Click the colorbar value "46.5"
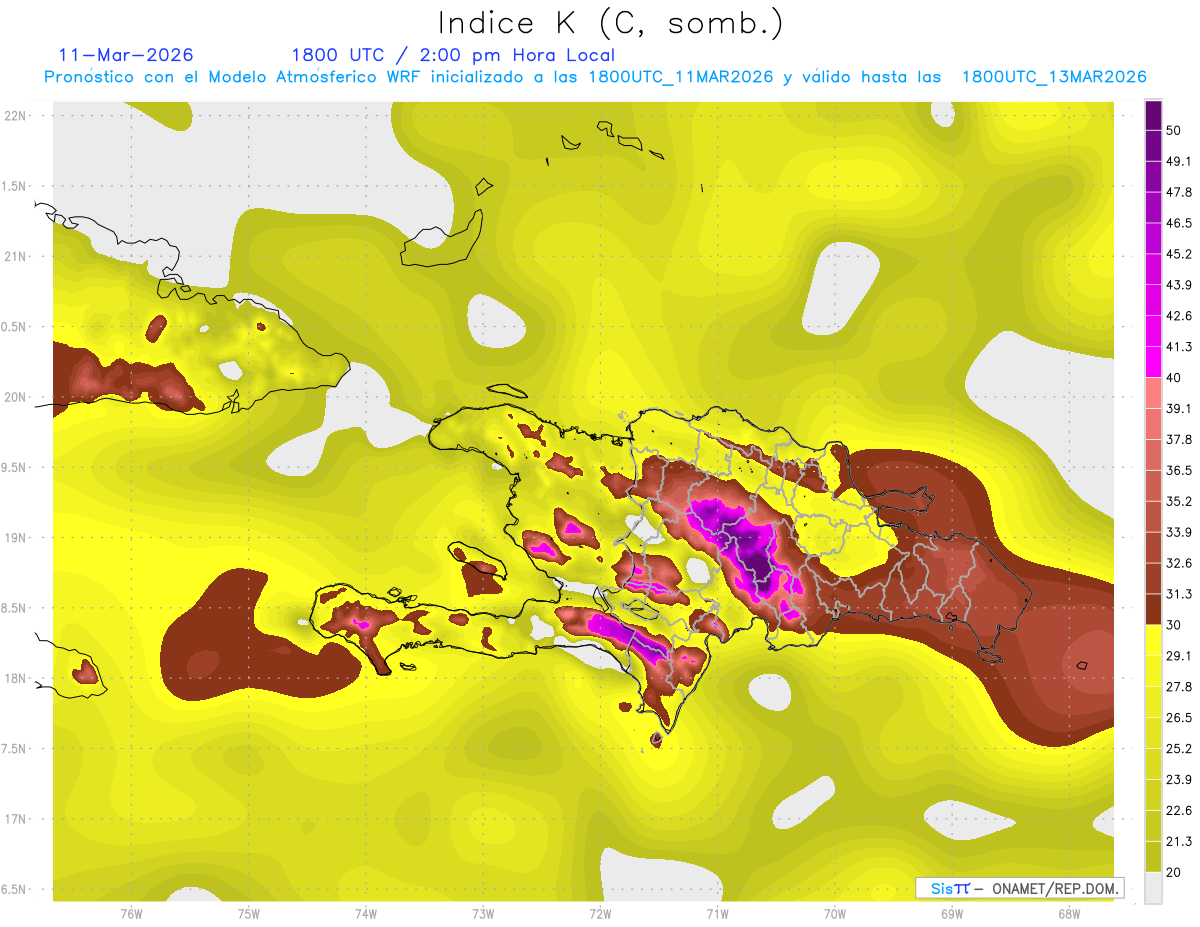 pos(1179,223)
